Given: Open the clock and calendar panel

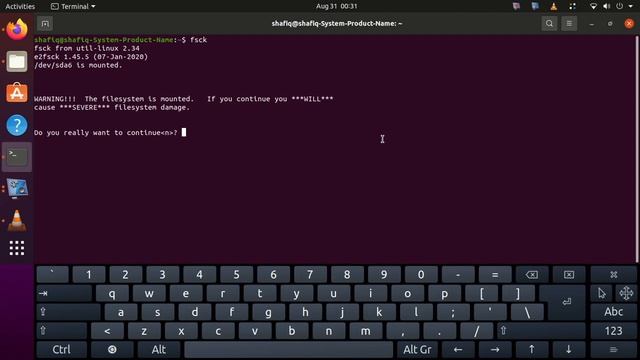Looking at the screenshot, I should [336, 6].
